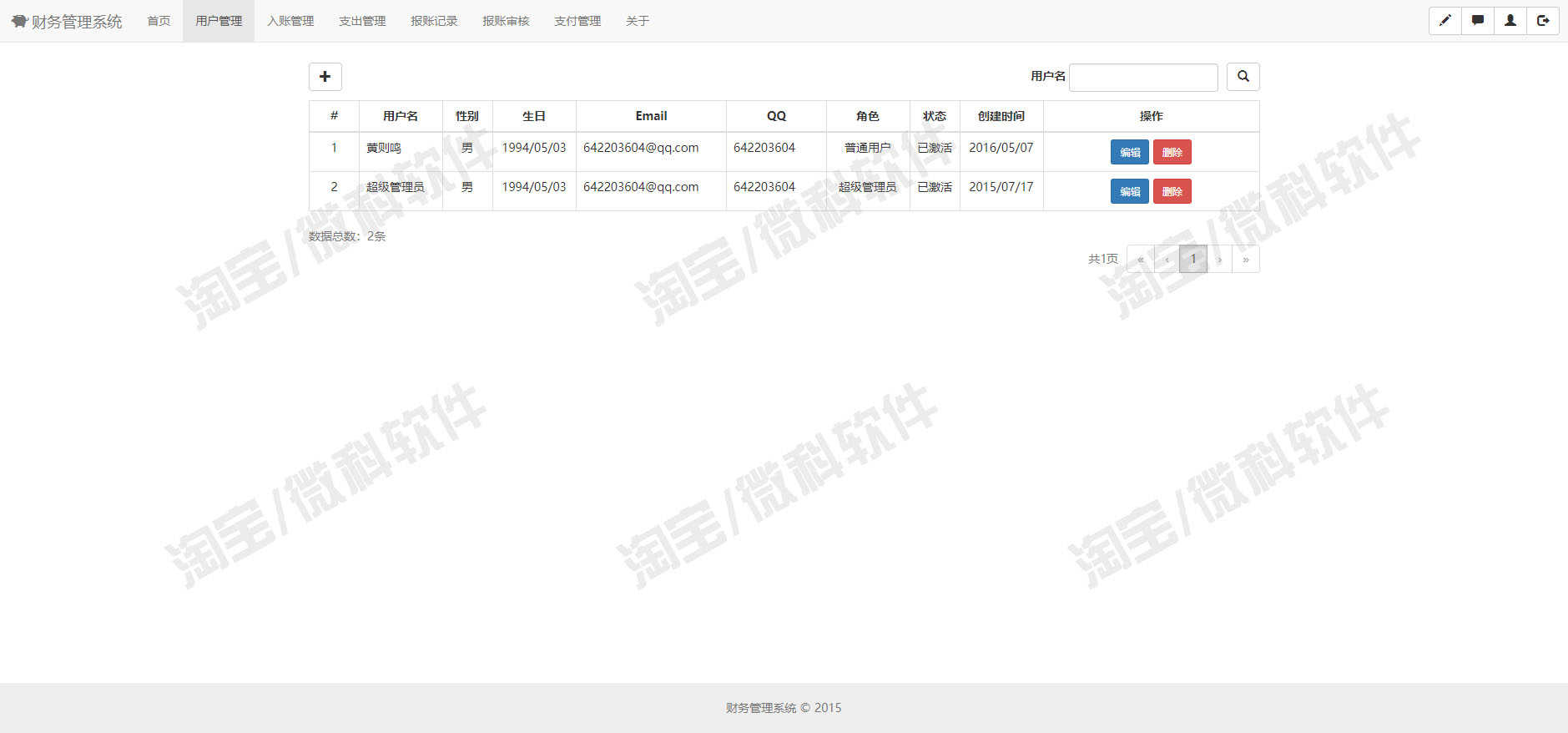Click the 财务管理系统 brand logo
This screenshot has width=1568, height=733.
(x=67, y=21)
